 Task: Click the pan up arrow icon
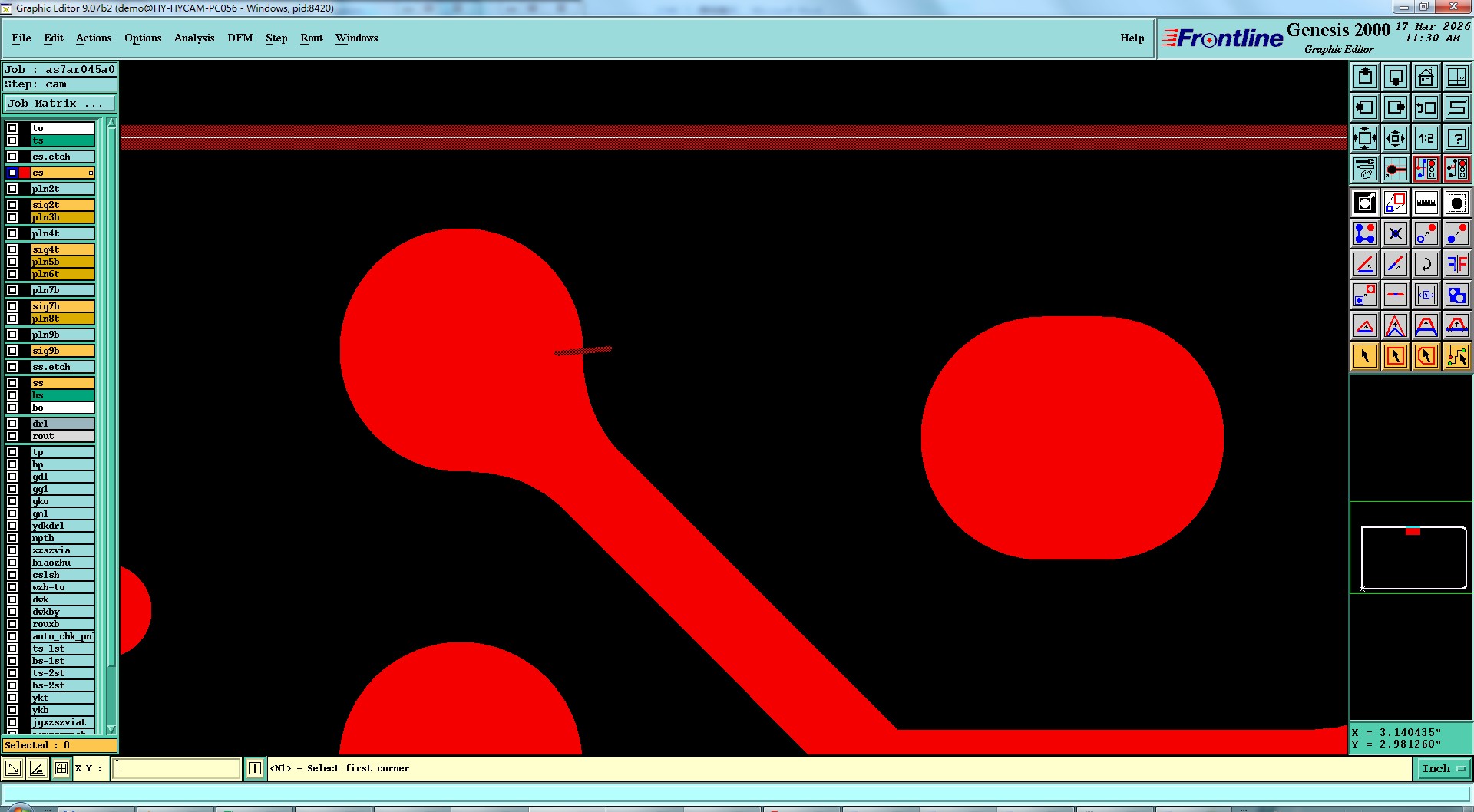click(x=1365, y=77)
